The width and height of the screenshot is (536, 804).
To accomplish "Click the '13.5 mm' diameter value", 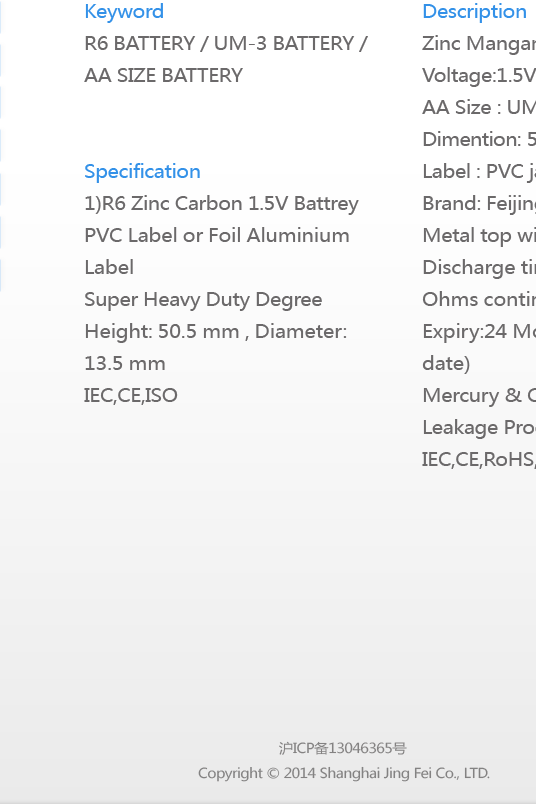I will click(125, 364).
